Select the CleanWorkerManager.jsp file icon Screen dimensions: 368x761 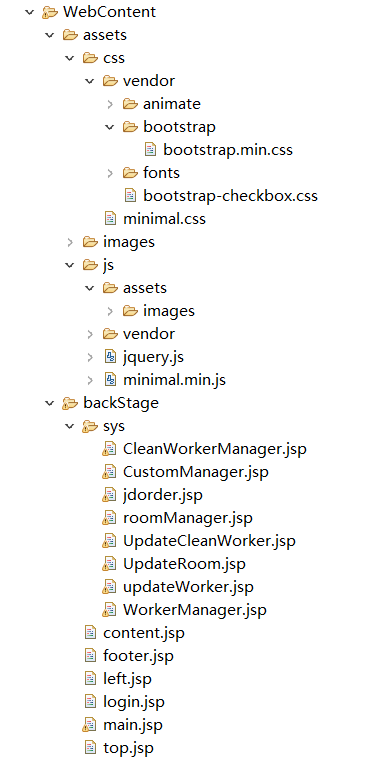(x=110, y=449)
